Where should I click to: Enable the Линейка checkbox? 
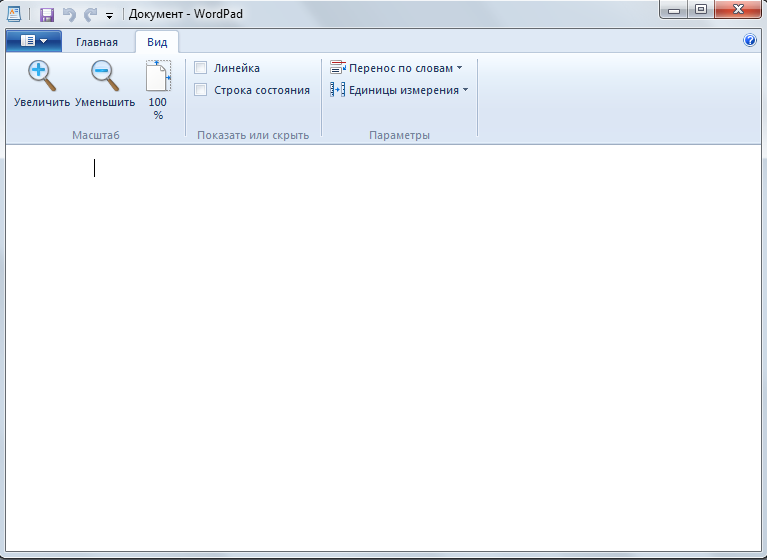point(201,67)
